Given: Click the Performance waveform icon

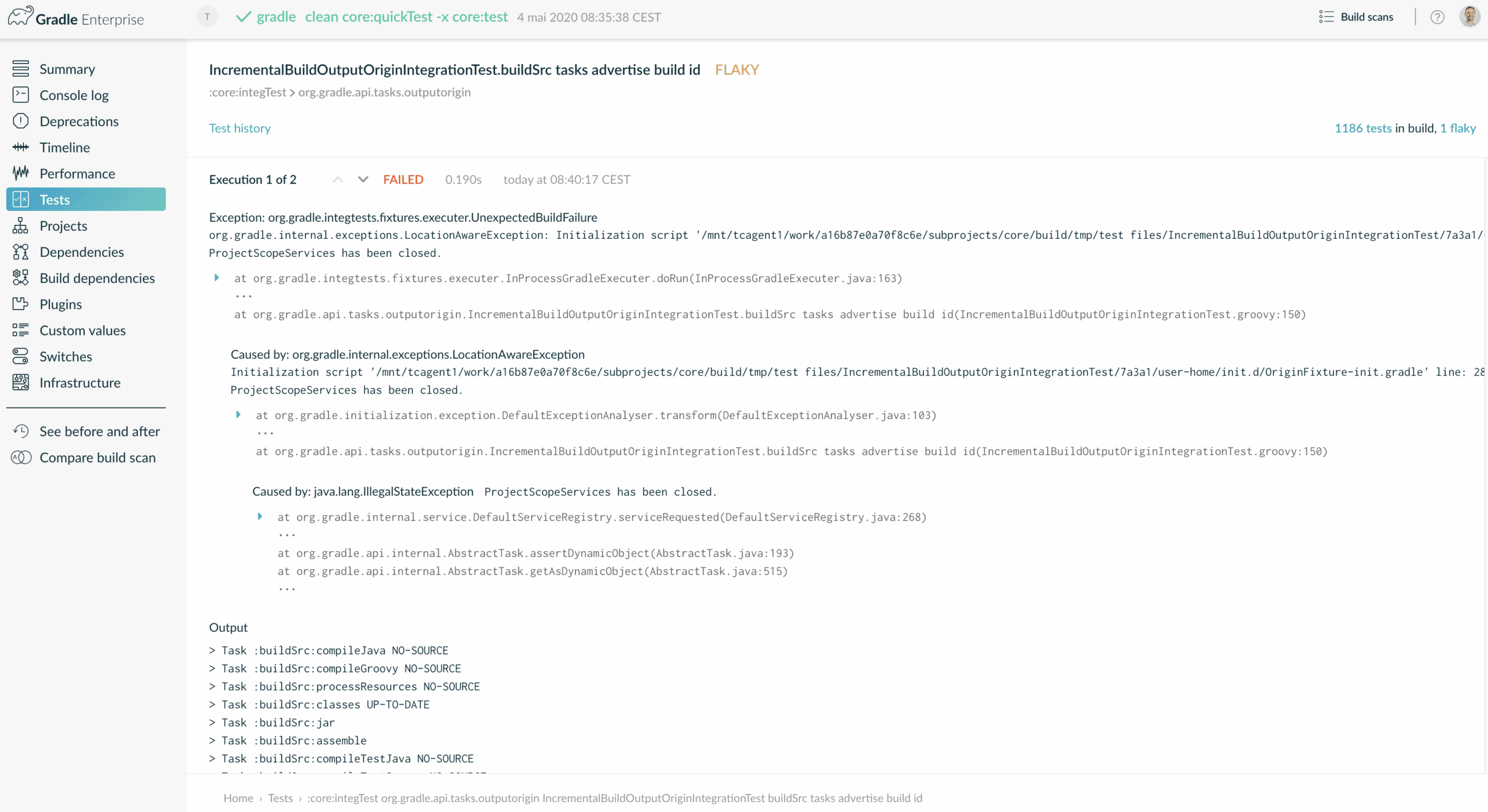Looking at the screenshot, I should [x=20, y=173].
